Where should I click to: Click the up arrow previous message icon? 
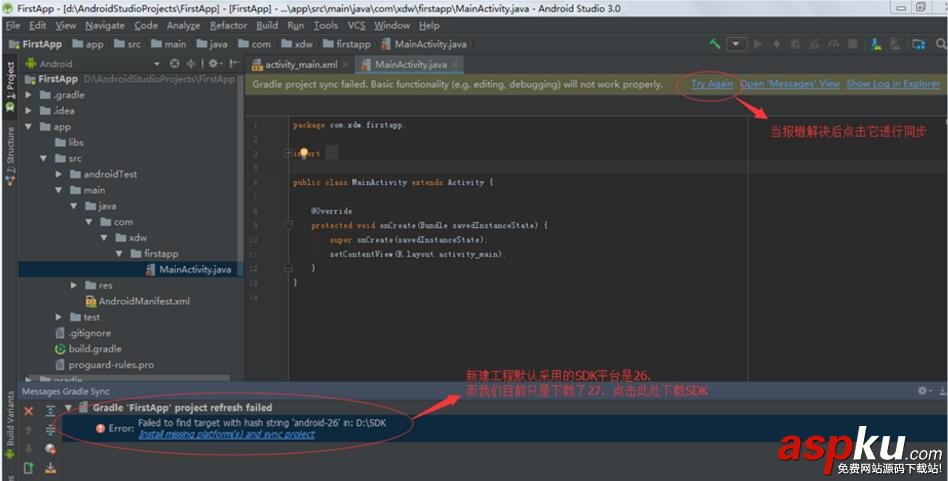(x=28, y=430)
